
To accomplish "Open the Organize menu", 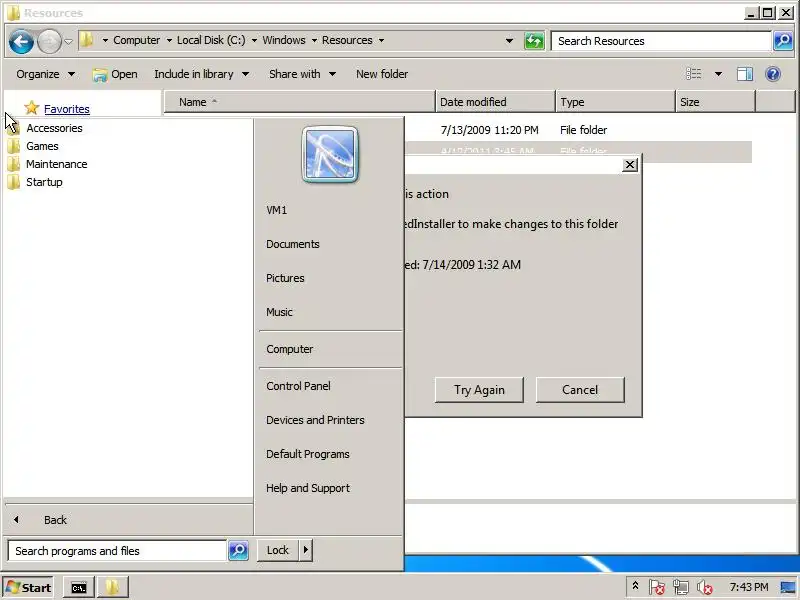I will [45, 74].
